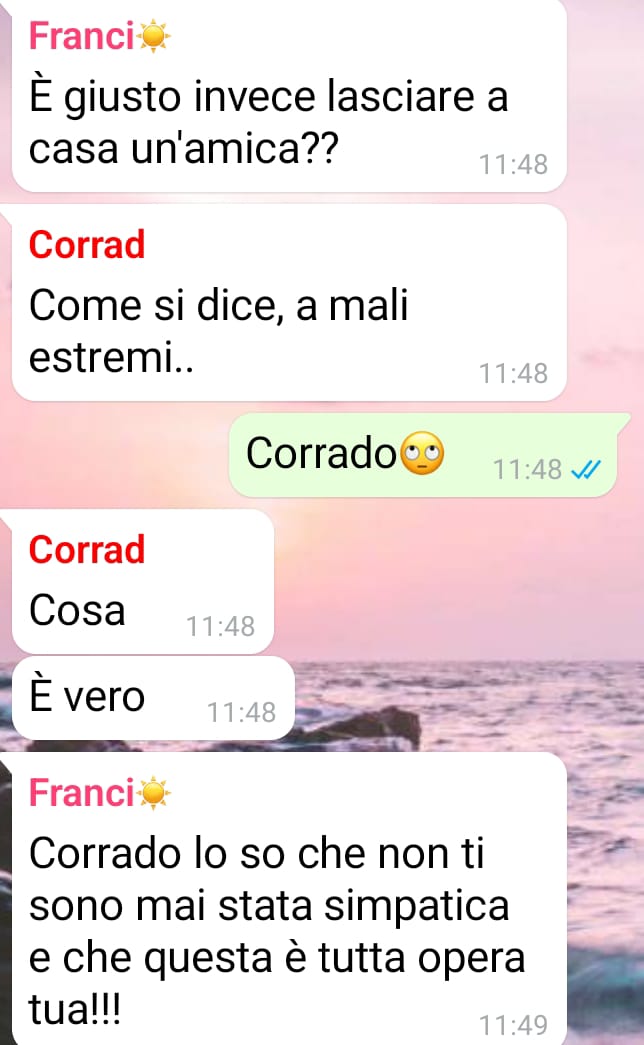Tap the rolling eyes emoji in the Corrado message
The height and width of the screenshot is (1045, 644).
point(422,453)
